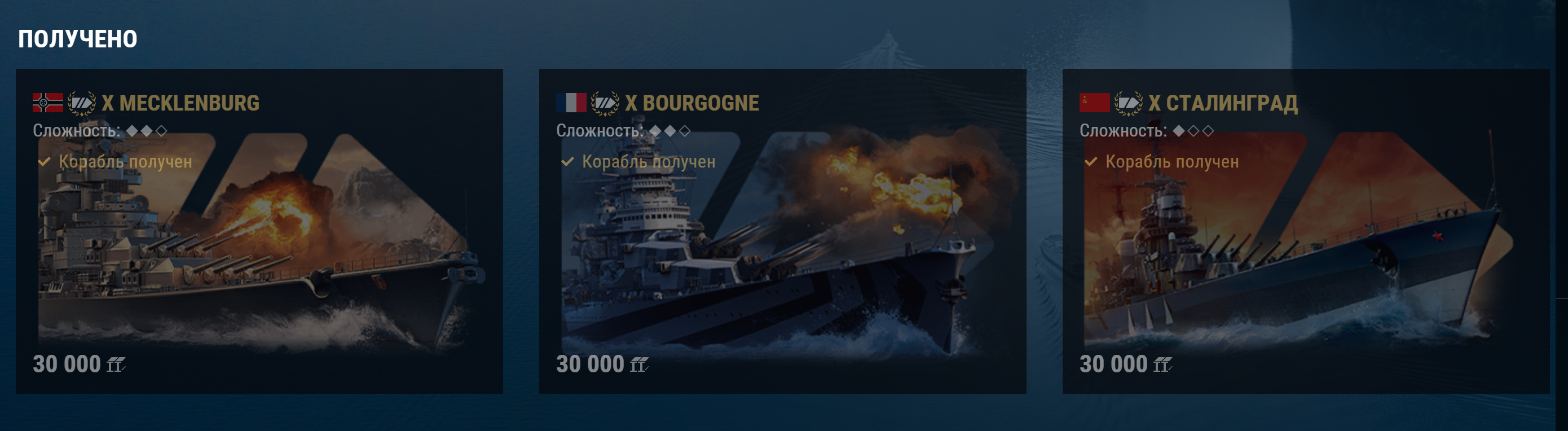Image resolution: width=1568 pixels, height=431 pixels.
Task: Open the X Bourgogne ship title
Action: tap(692, 103)
